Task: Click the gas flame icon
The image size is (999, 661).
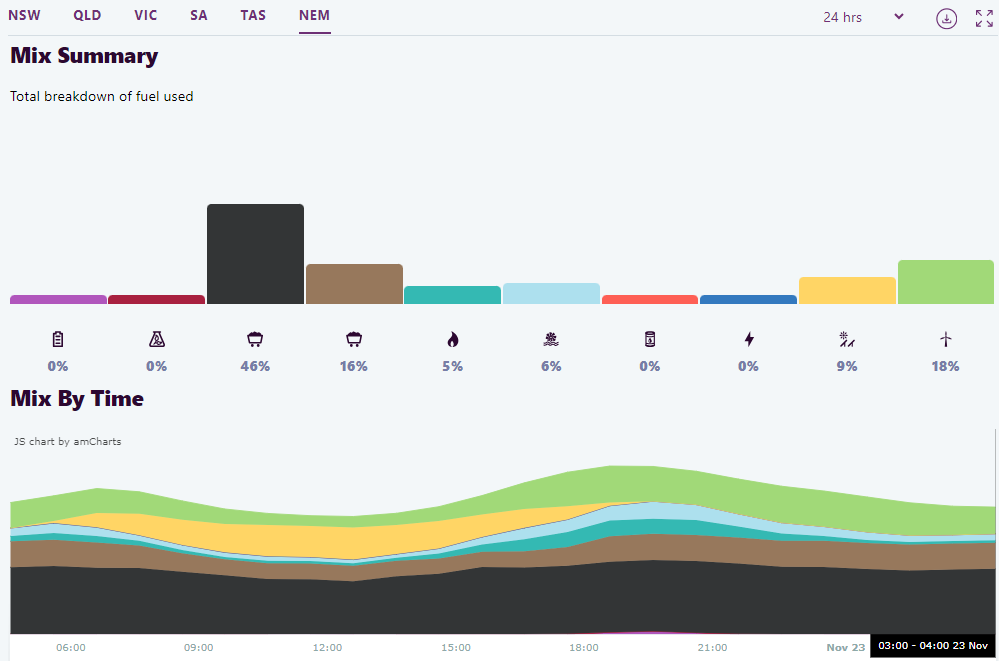Action: (452, 339)
